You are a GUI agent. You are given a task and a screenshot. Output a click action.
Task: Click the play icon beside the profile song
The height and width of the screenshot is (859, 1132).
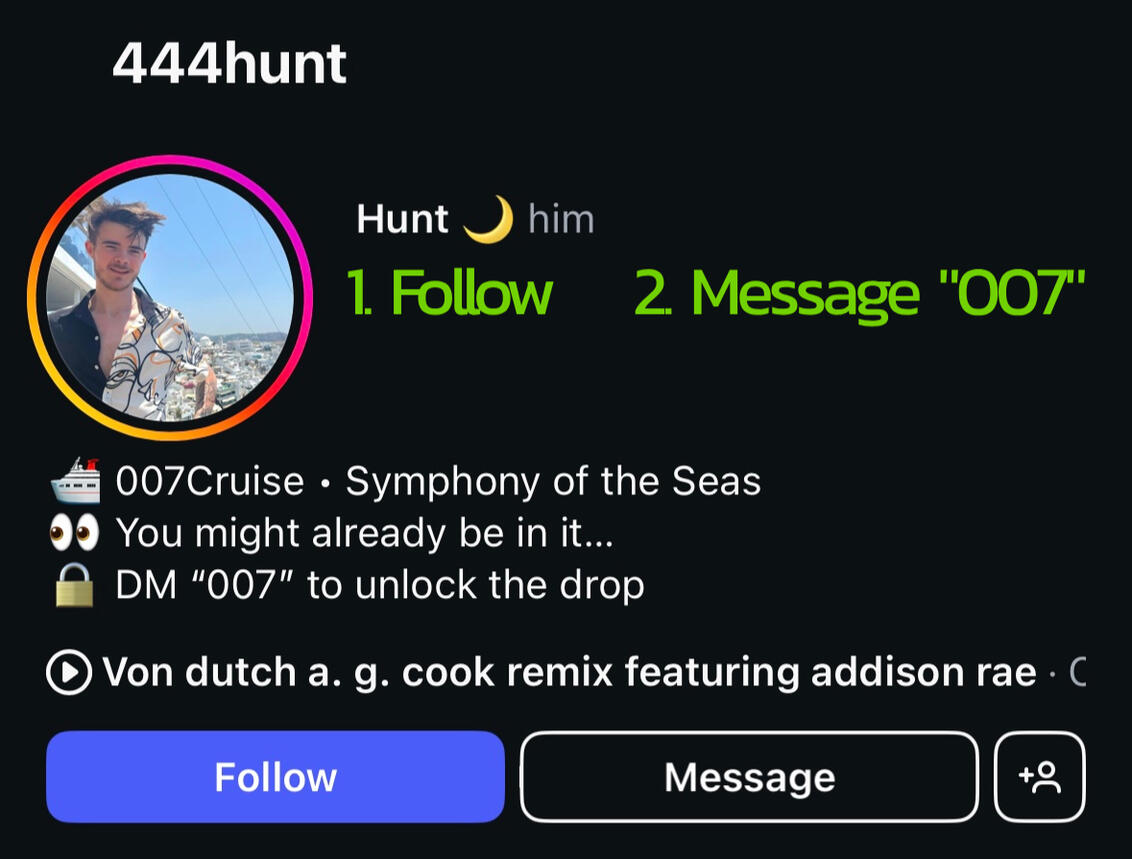point(69,672)
